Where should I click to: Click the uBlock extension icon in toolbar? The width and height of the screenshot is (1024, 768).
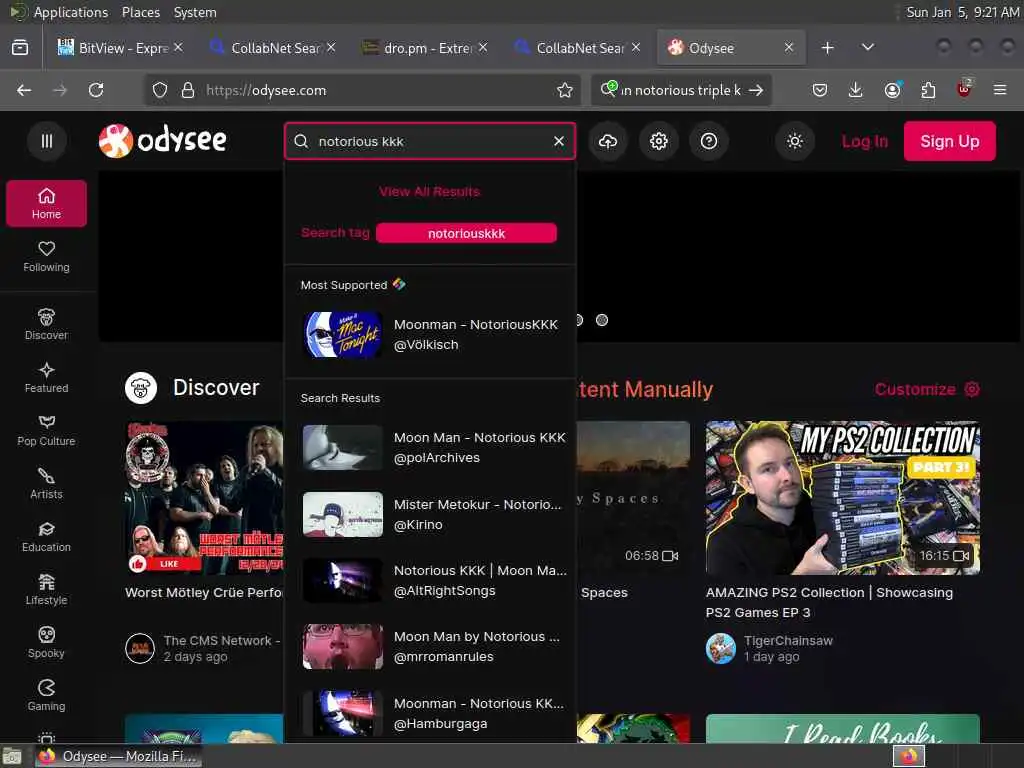point(964,90)
